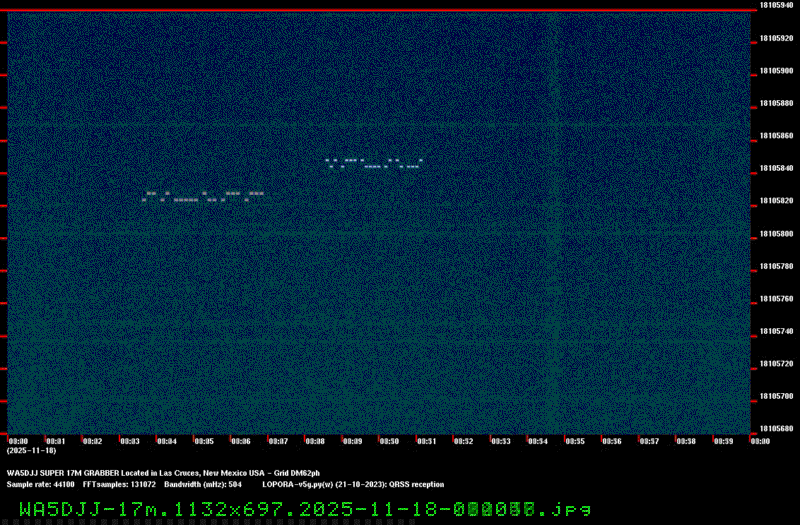
Task: Click the 18105840 frequency label
Action: (776, 168)
